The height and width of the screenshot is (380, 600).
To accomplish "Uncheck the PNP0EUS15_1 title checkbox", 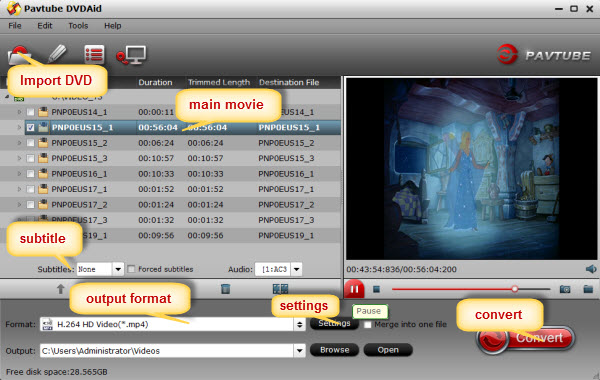I will point(31,127).
